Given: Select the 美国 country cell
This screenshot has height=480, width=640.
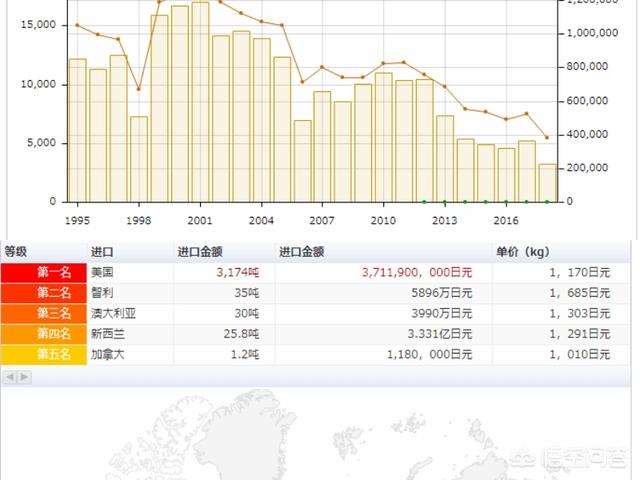Looking at the screenshot, I should [x=102, y=272].
